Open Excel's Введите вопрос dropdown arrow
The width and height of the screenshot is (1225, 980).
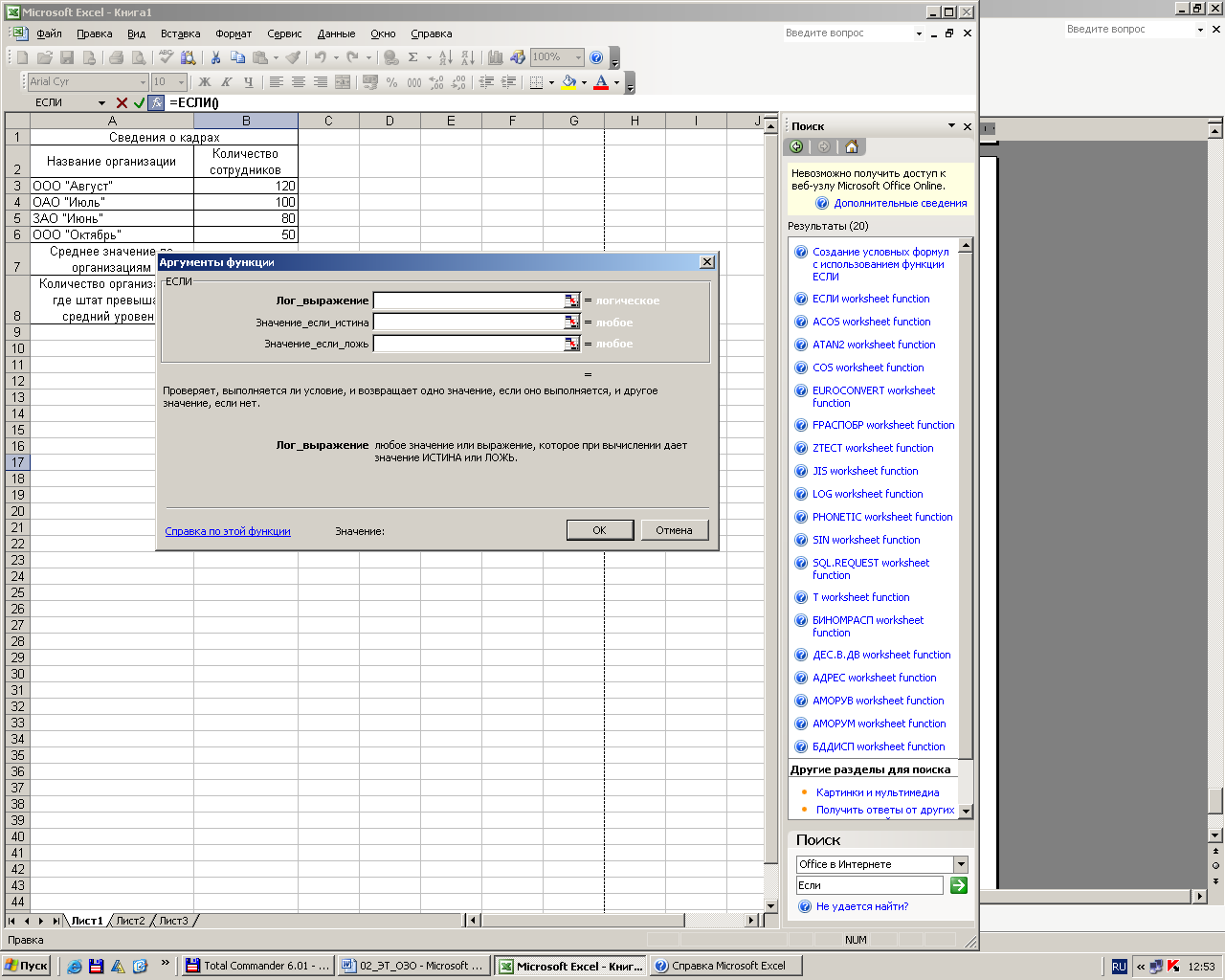pyautogui.click(x=919, y=33)
